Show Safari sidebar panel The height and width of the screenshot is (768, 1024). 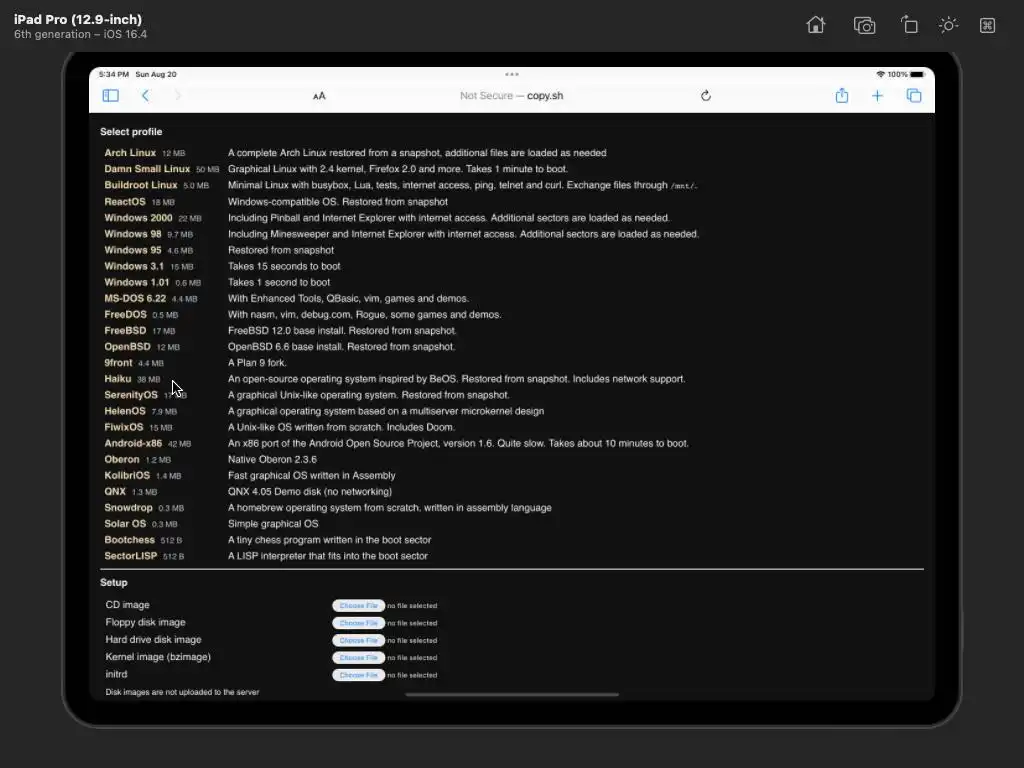coord(110,95)
